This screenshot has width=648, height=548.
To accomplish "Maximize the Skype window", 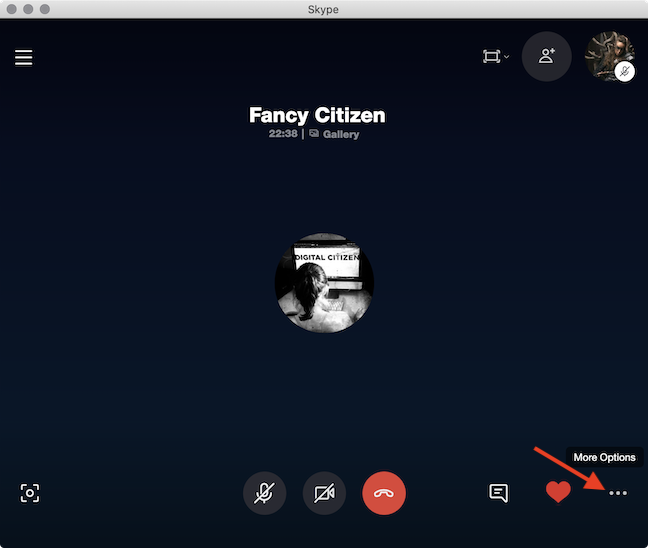I will point(45,9).
